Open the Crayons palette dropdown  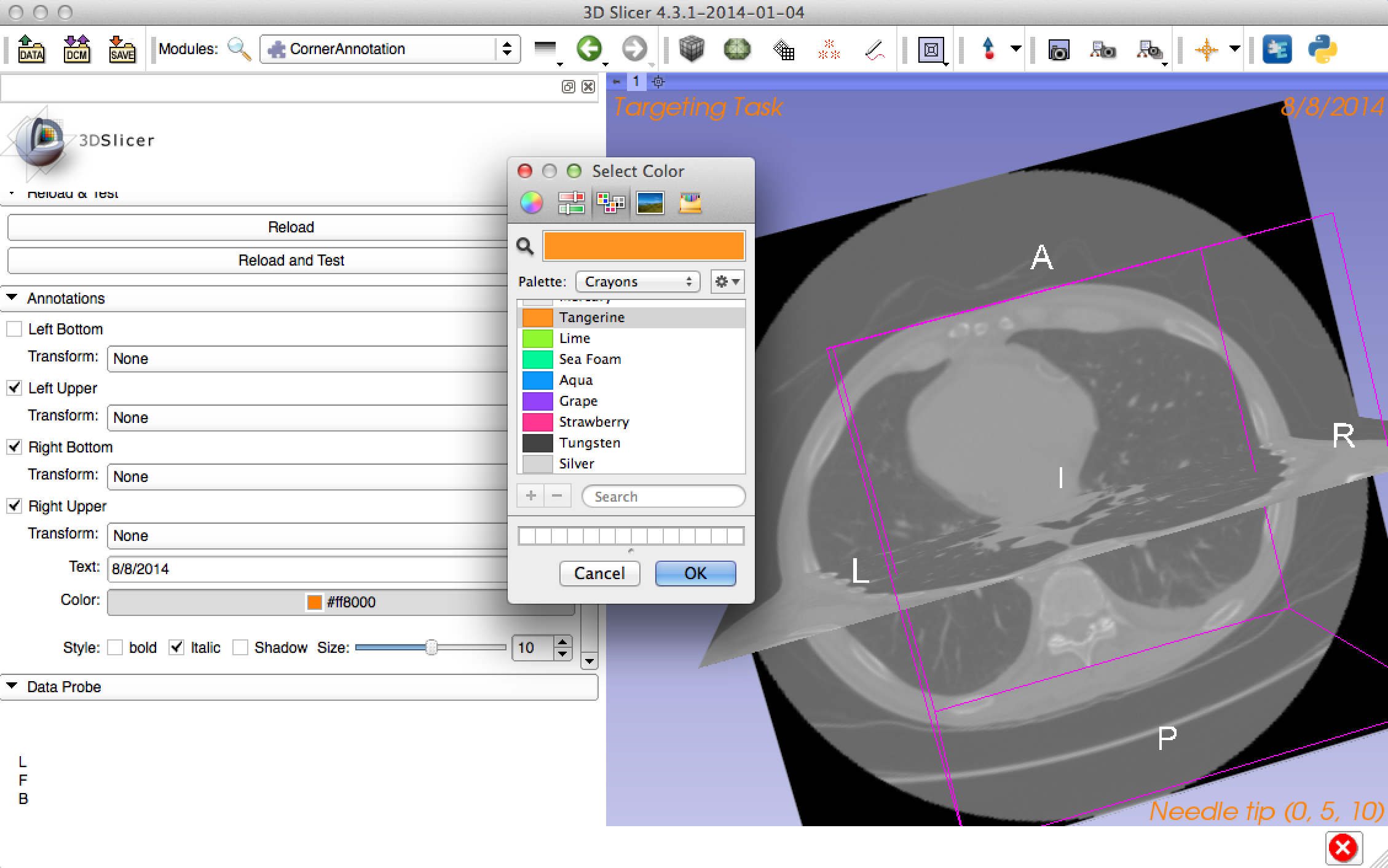point(637,282)
